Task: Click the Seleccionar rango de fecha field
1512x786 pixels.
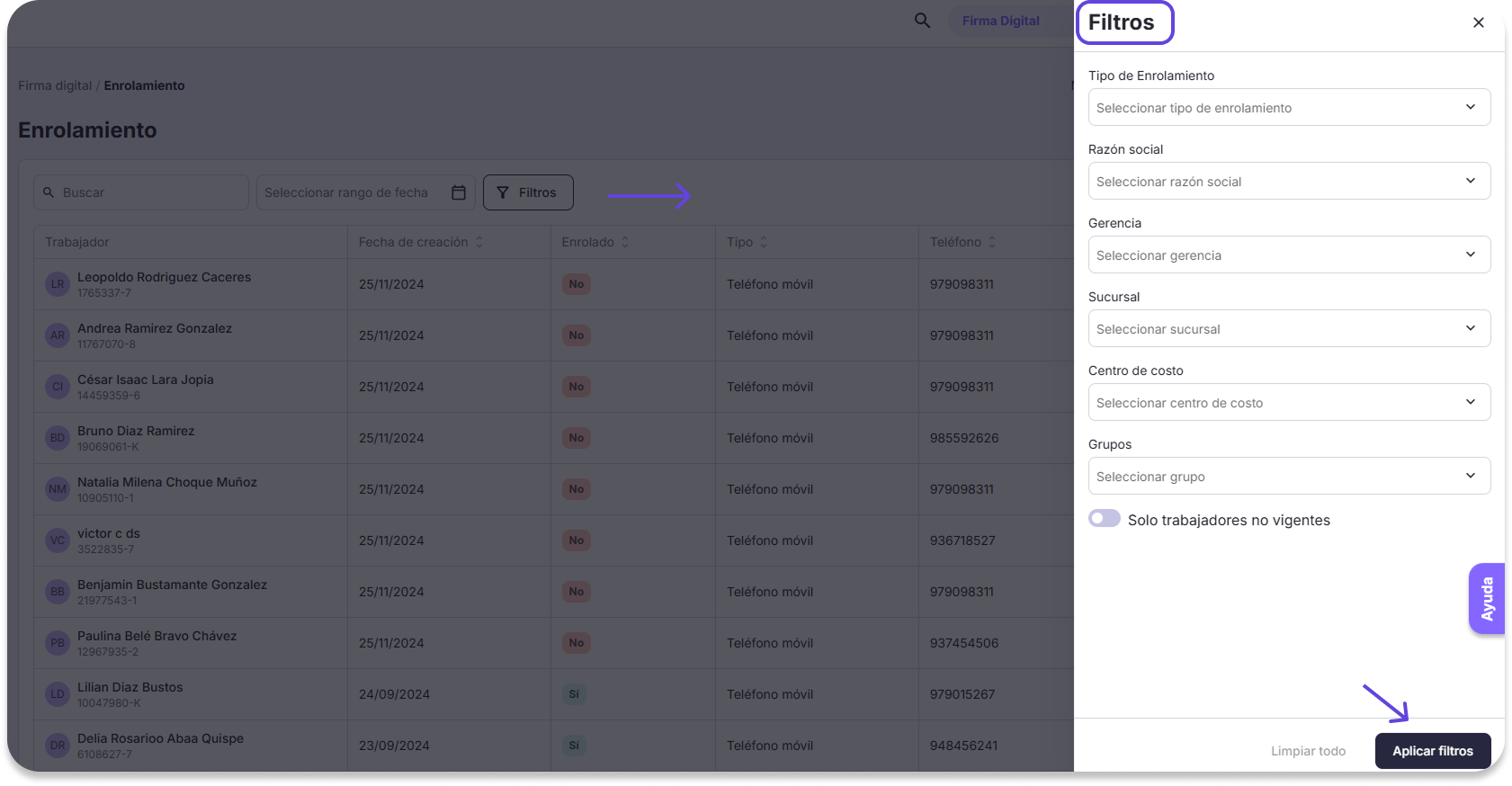Action: pos(366,192)
